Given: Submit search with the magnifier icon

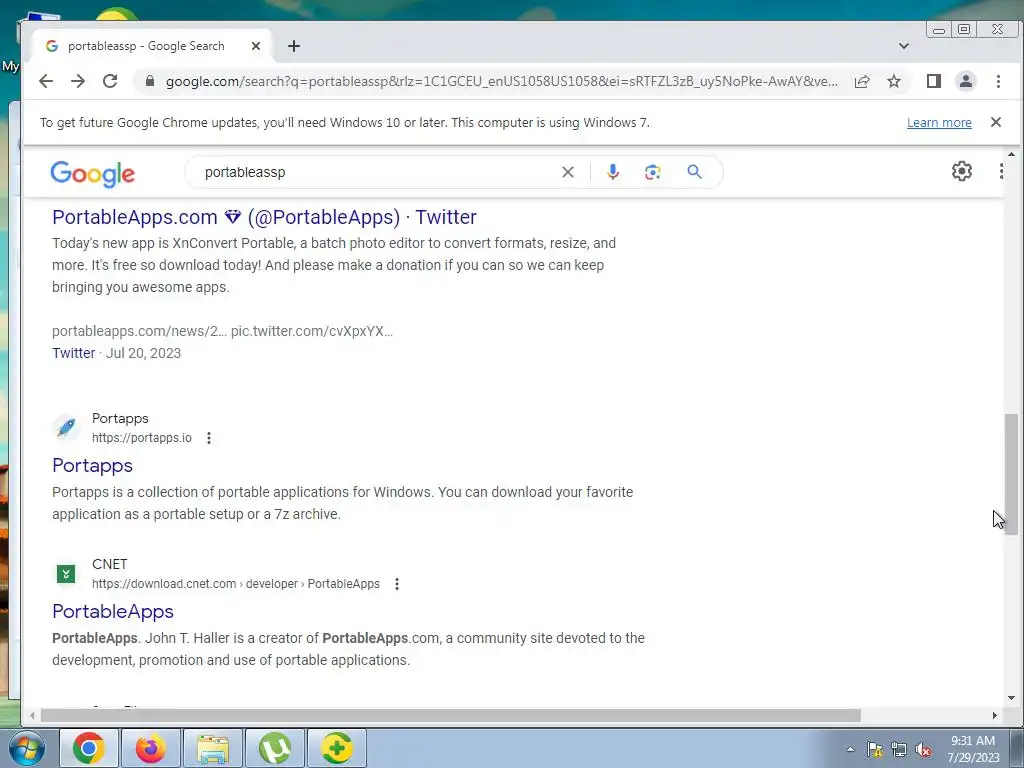Looking at the screenshot, I should [x=695, y=172].
